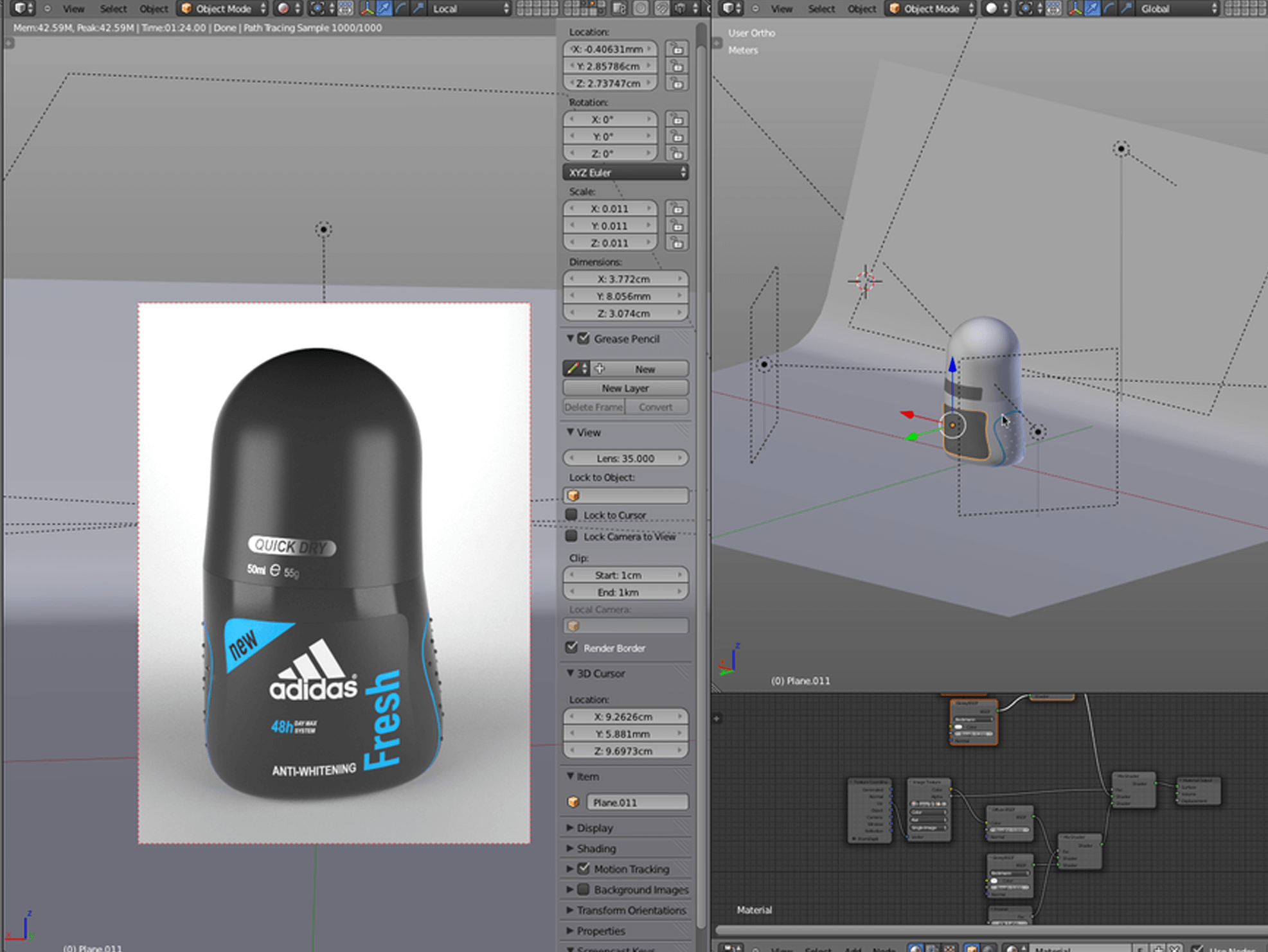Enable scale manipulator in right viewport header
The image size is (1268, 952).
[1127, 8]
